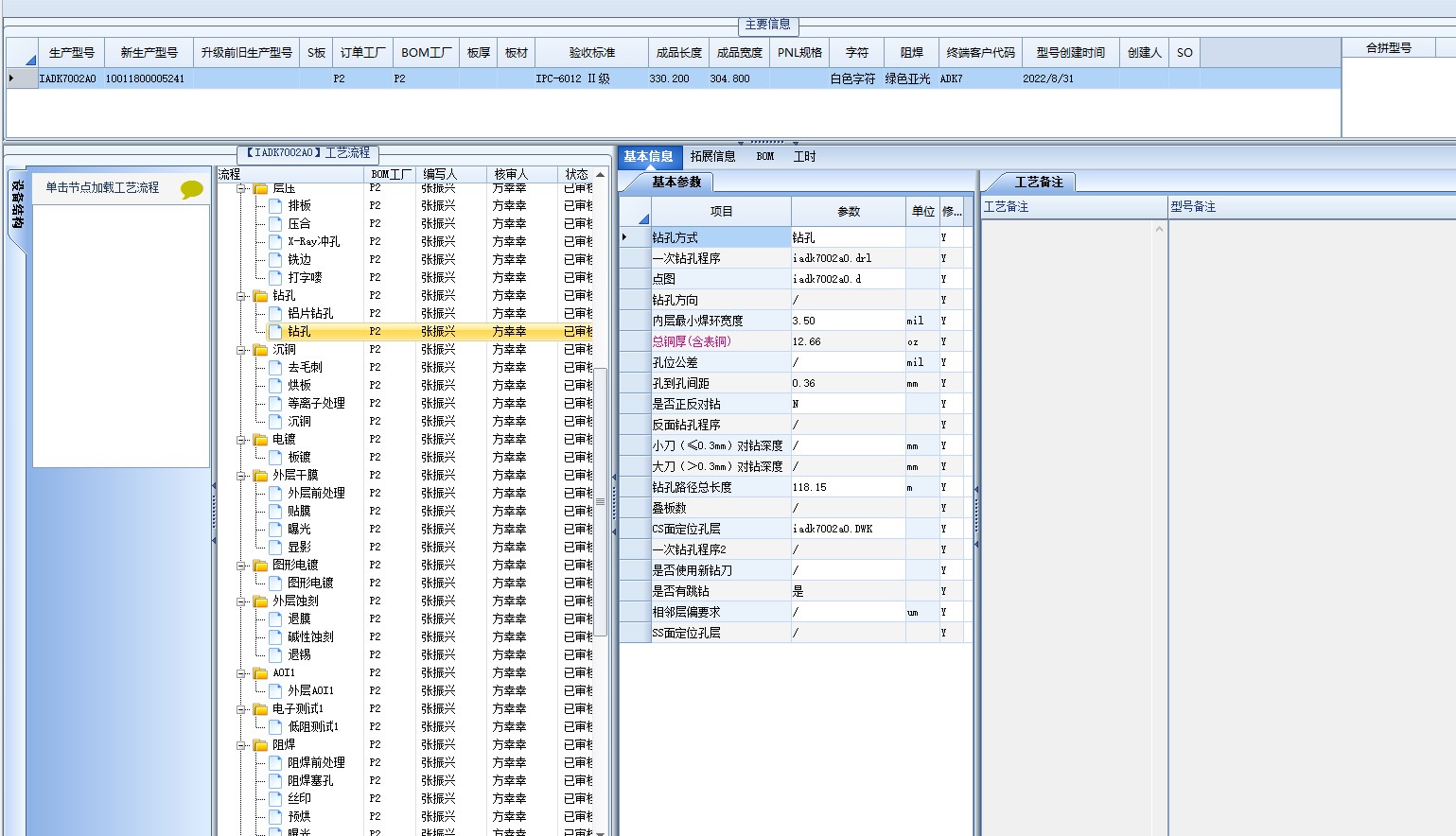Click the document icon beside 铣边
Viewport: 1456px width, 836px height.
tap(275, 260)
